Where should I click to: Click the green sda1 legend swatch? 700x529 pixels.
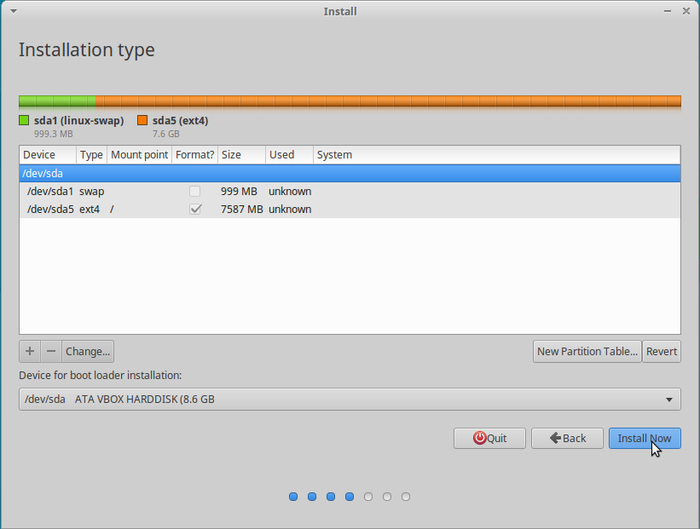[24, 120]
